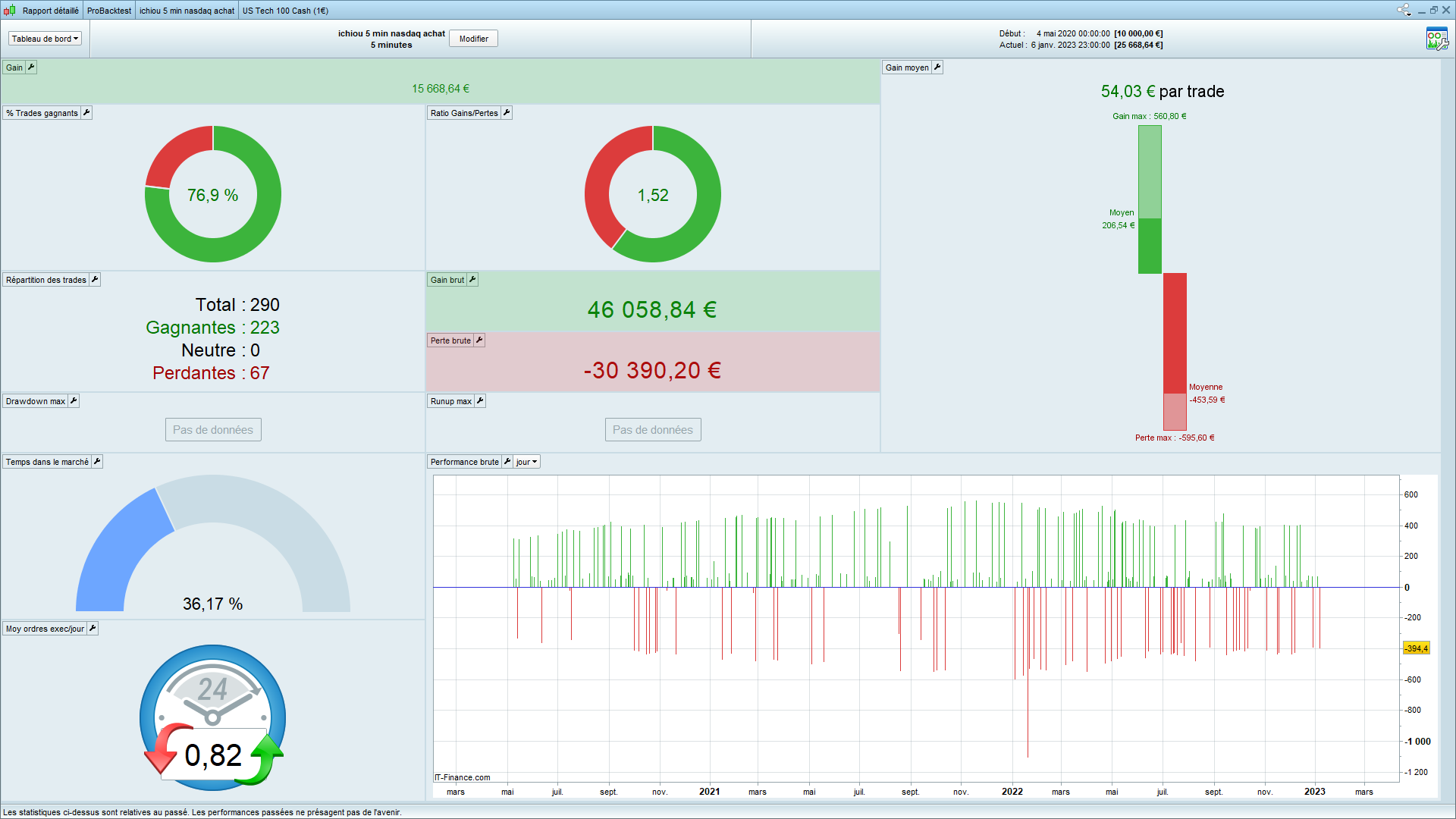The width and height of the screenshot is (1456, 819).
Task: Open settings for Gain moyen widget
Action: point(937,67)
